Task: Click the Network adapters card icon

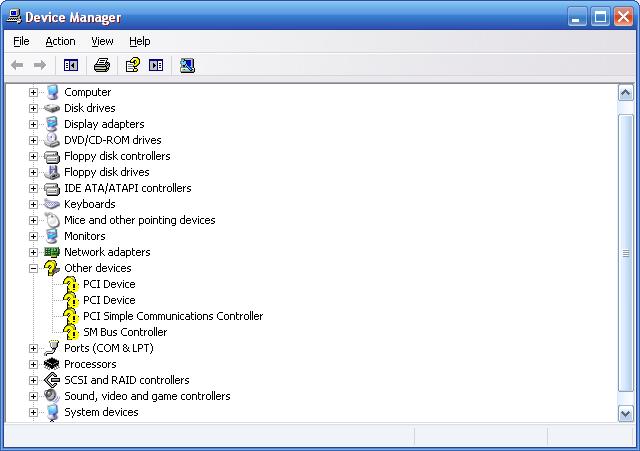Action: (52, 252)
